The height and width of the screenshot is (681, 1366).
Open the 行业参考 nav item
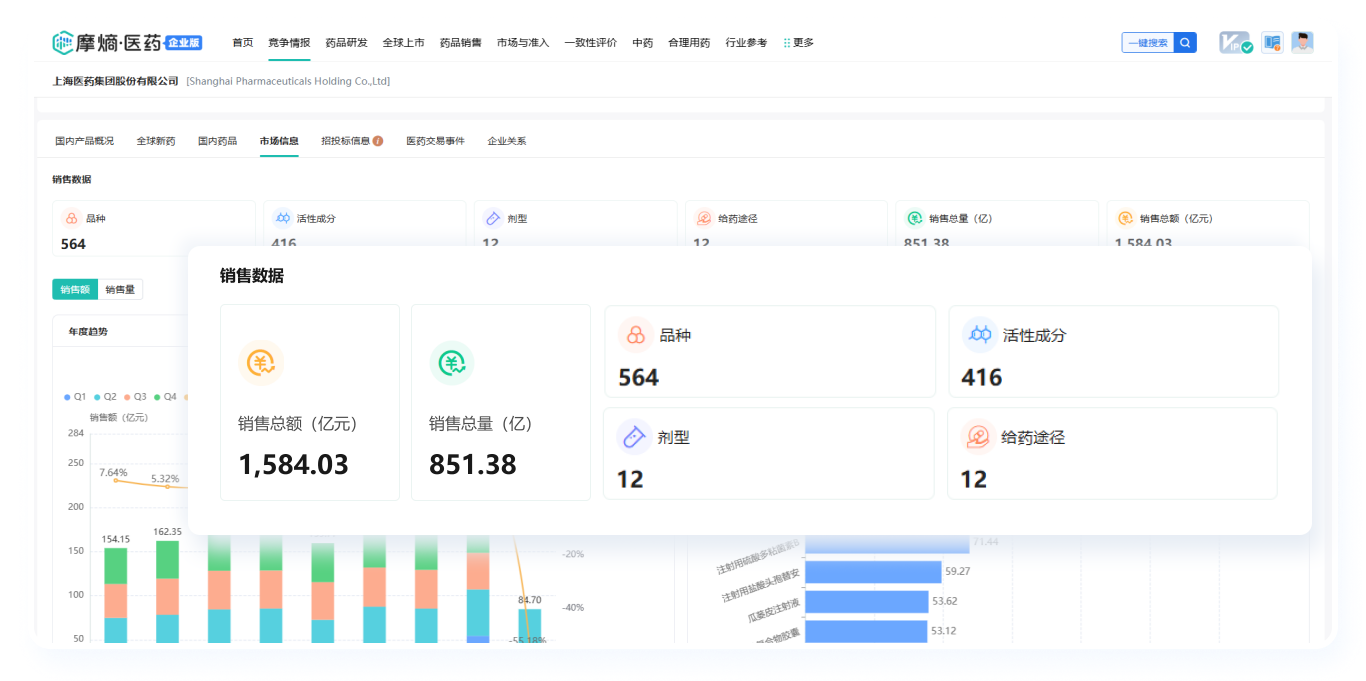747,43
